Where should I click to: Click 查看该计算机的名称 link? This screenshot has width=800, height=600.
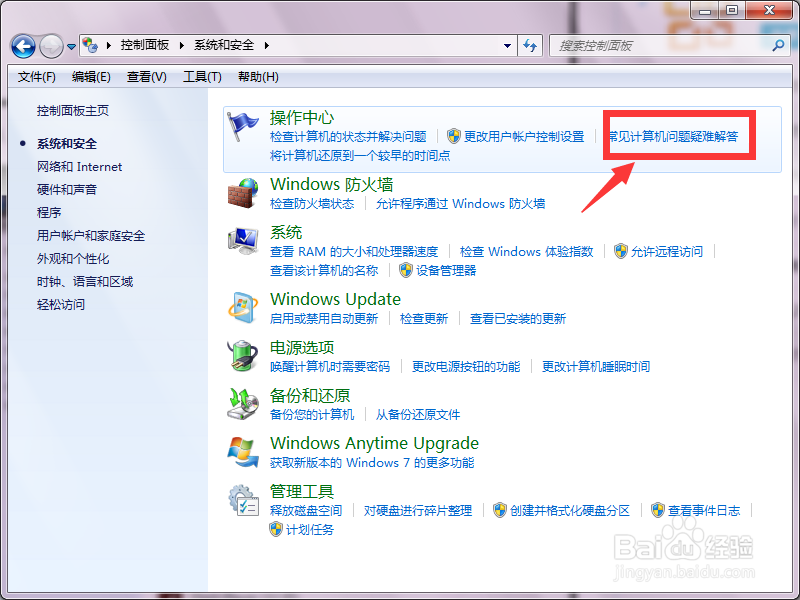tap(324, 270)
